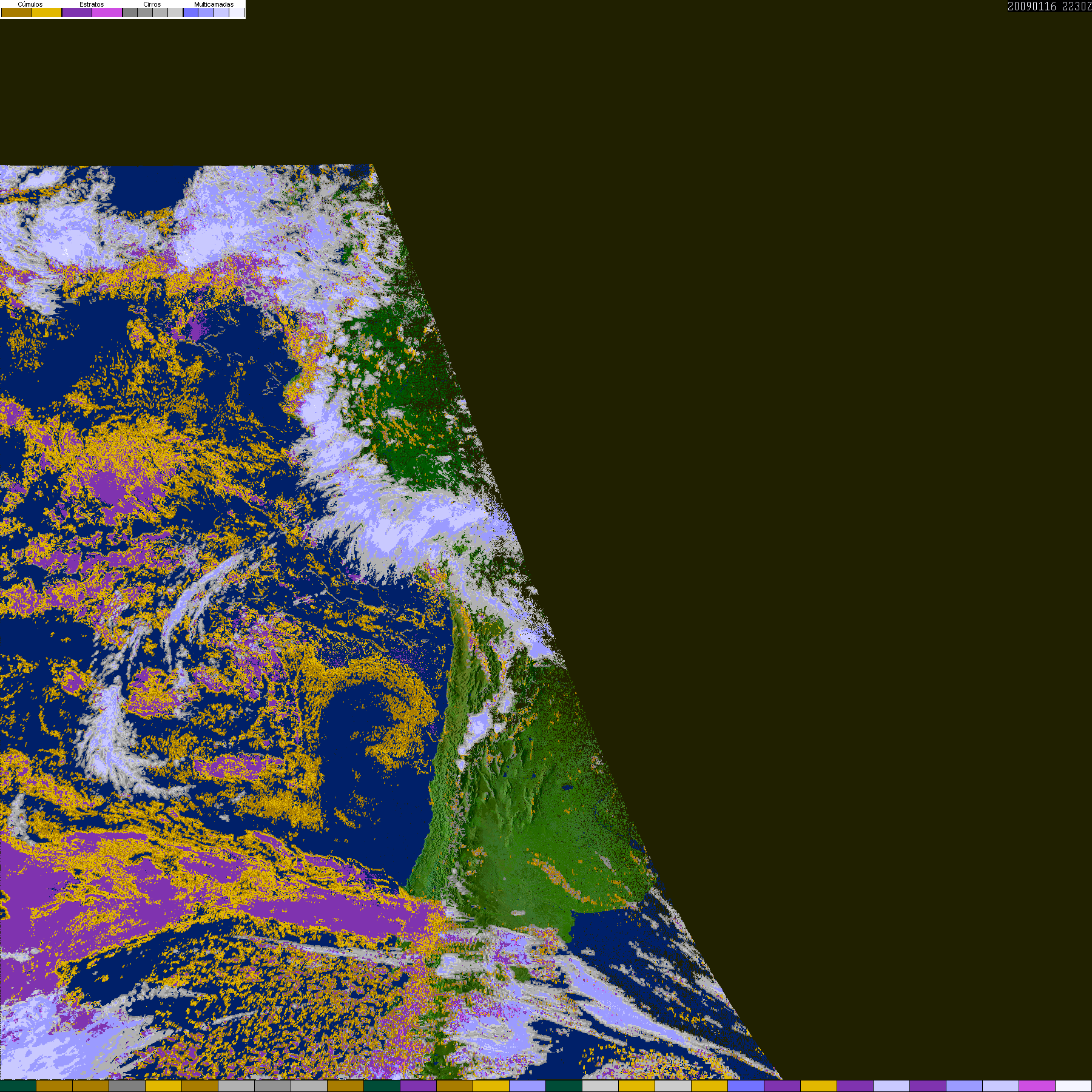Click the lightest gray Cirros legend swatch
The height and width of the screenshot is (1092, 1092).
pyautogui.click(x=175, y=13)
